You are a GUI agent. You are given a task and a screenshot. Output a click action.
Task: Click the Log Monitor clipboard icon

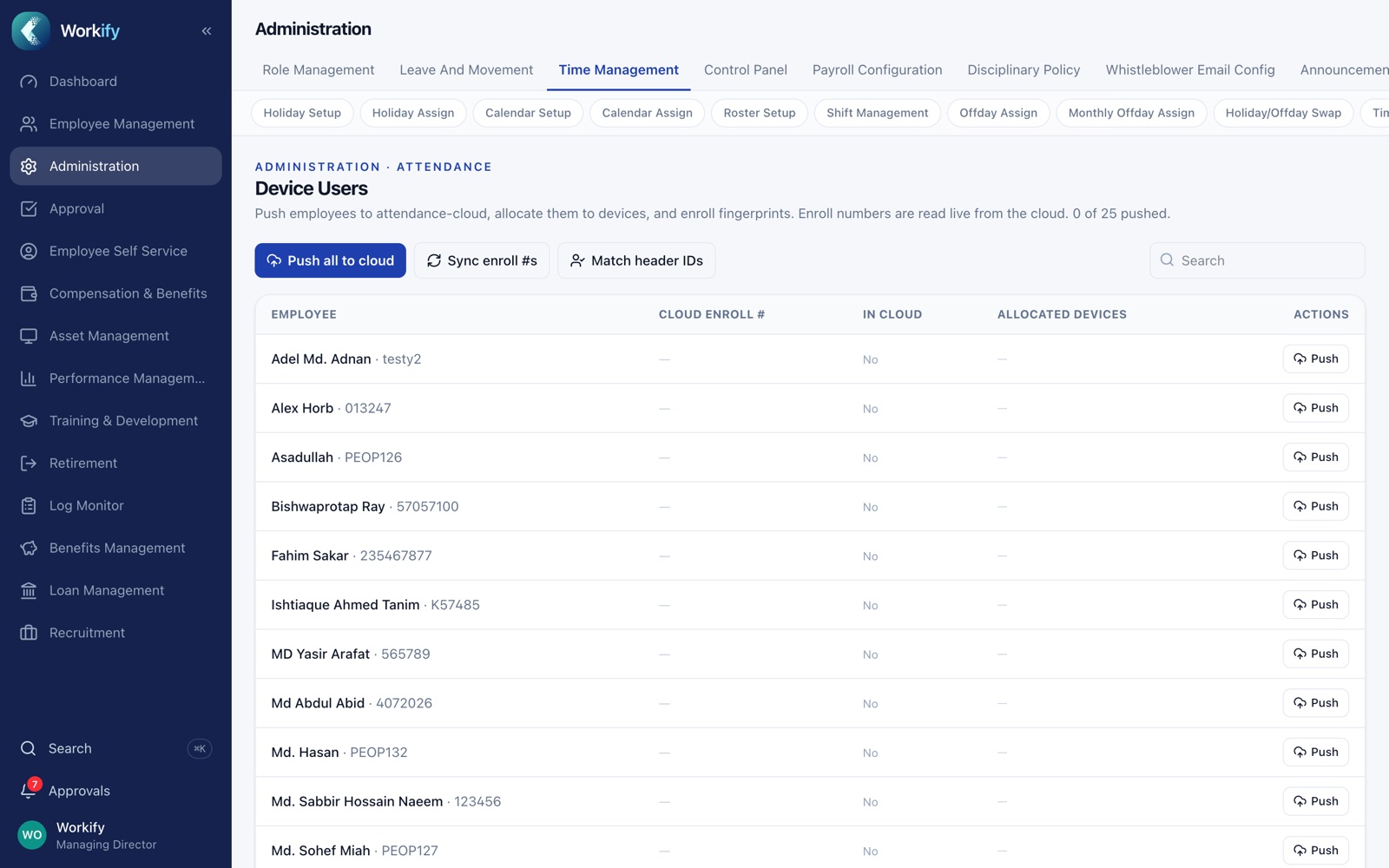(x=29, y=506)
